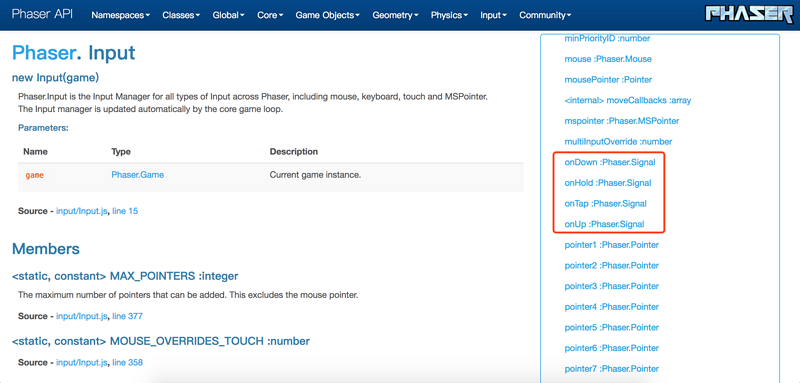Viewport: 800px width, 383px height.
Task: Click the Phaser logo image
Action: pyautogui.click(x=749, y=14)
